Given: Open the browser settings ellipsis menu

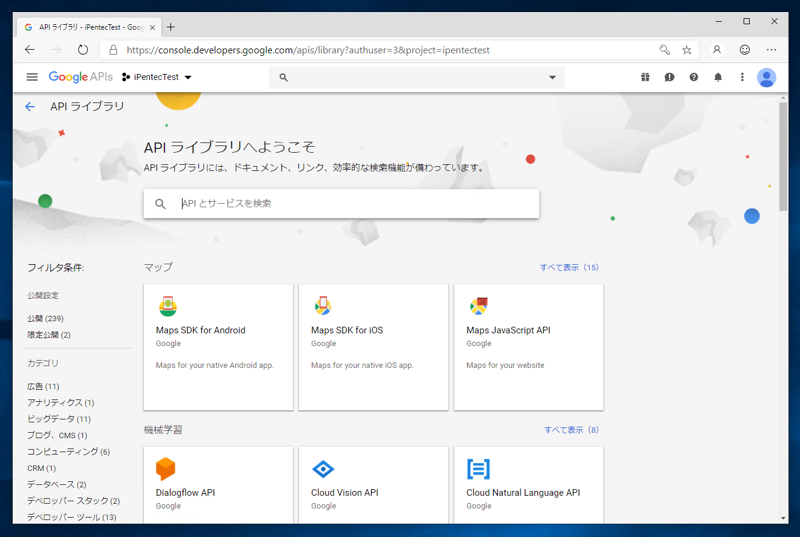Looking at the screenshot, I should coord(771,49).
